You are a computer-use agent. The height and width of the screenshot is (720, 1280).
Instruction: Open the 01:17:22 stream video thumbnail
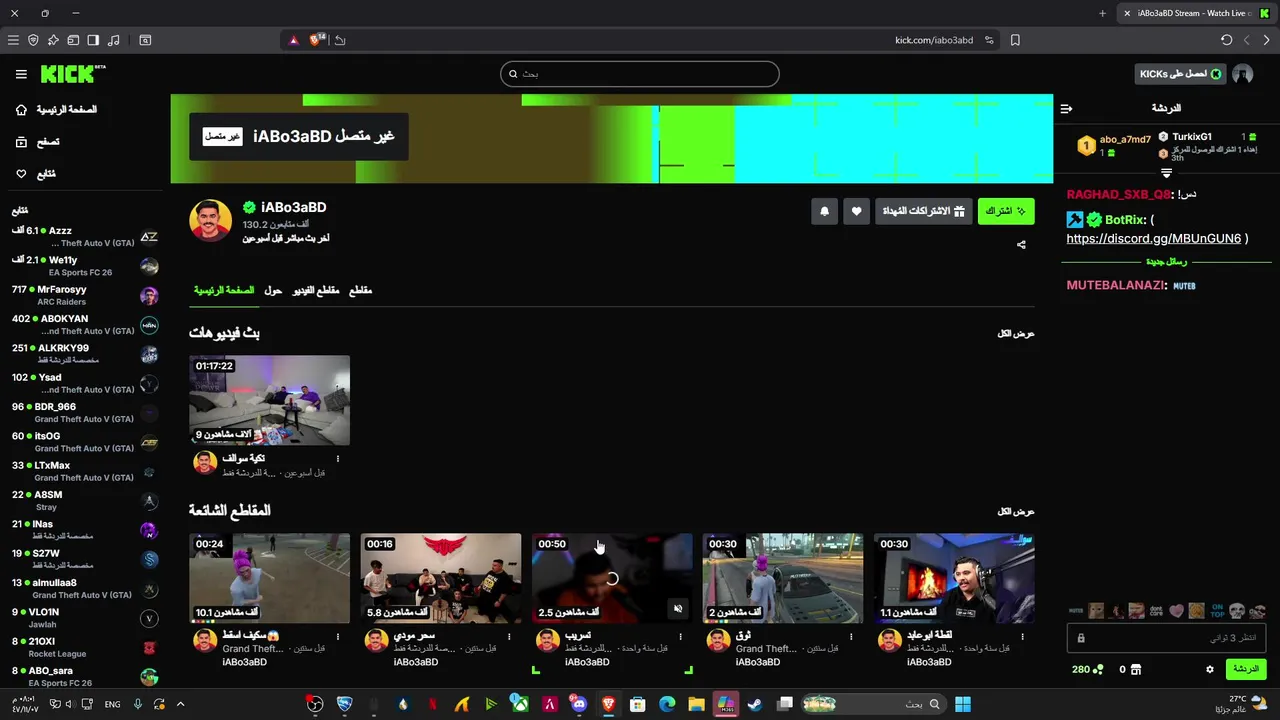click(270, 400)
